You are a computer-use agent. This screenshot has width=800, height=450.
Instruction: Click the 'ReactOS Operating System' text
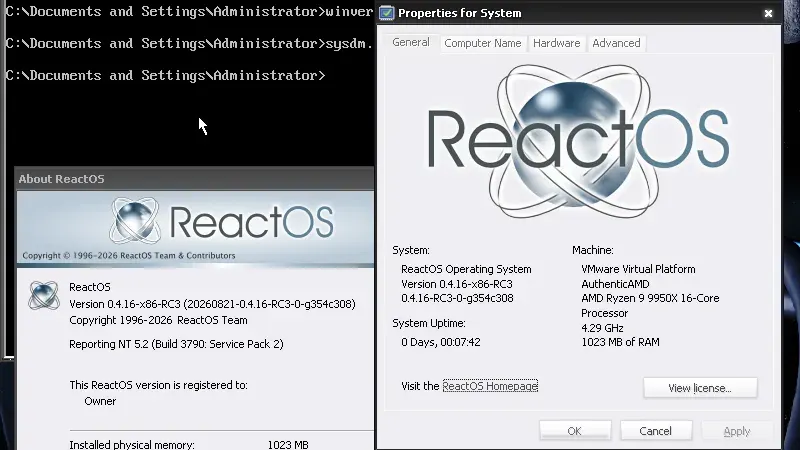(x=466, y=269)
